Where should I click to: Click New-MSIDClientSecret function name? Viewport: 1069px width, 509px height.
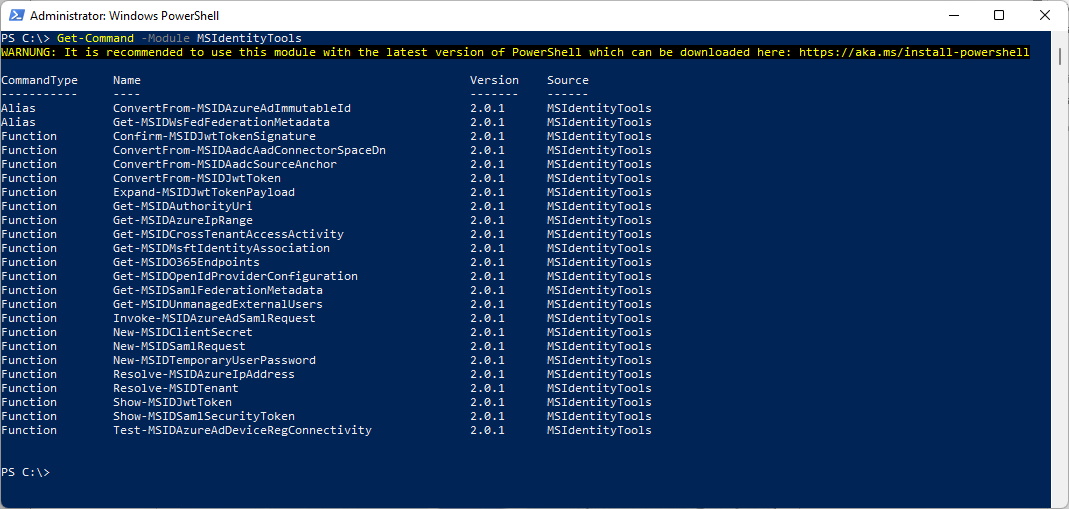tap(183, 332)
